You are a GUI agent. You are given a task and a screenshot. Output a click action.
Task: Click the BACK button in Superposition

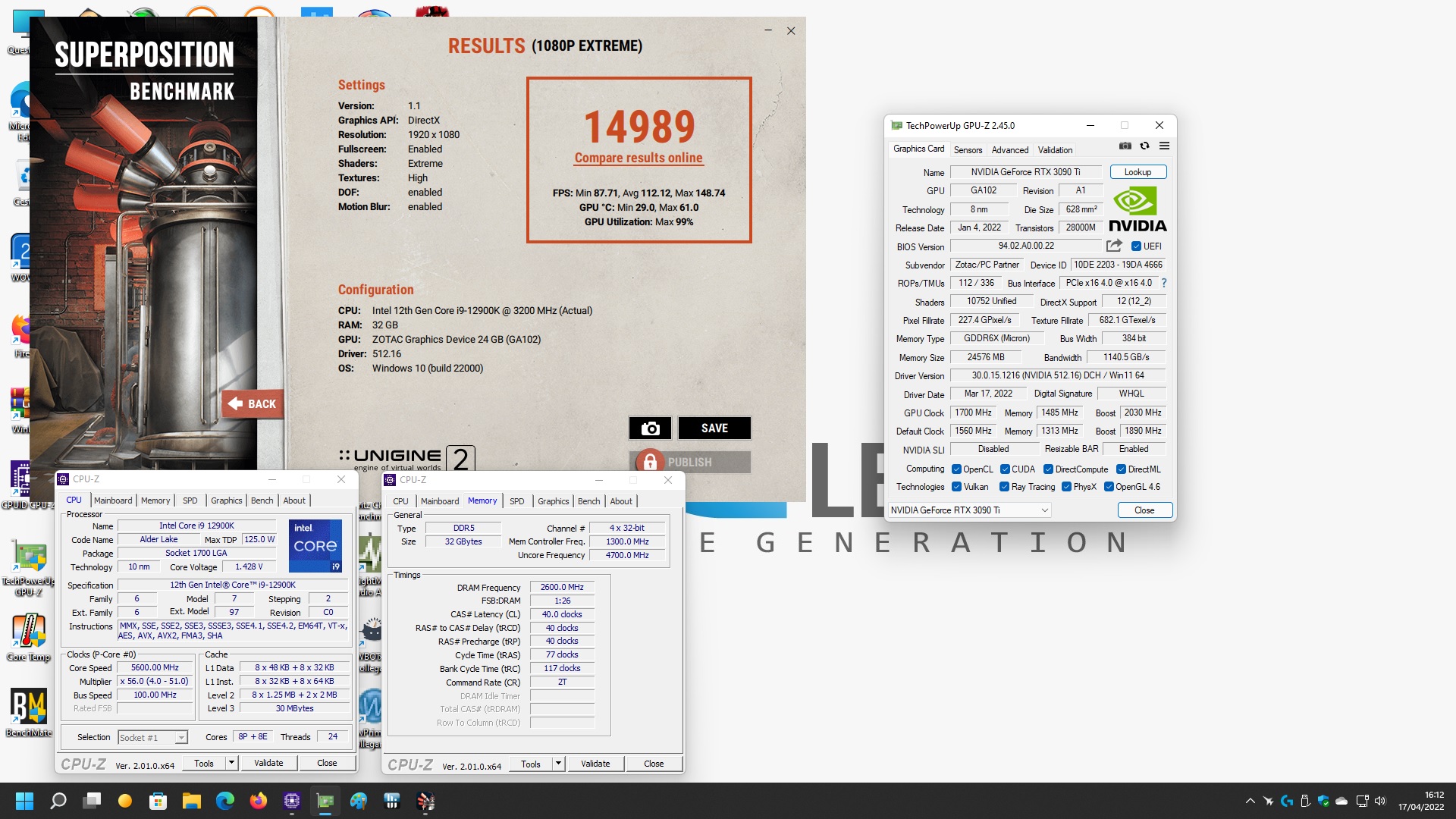click(x=253, y=403)
